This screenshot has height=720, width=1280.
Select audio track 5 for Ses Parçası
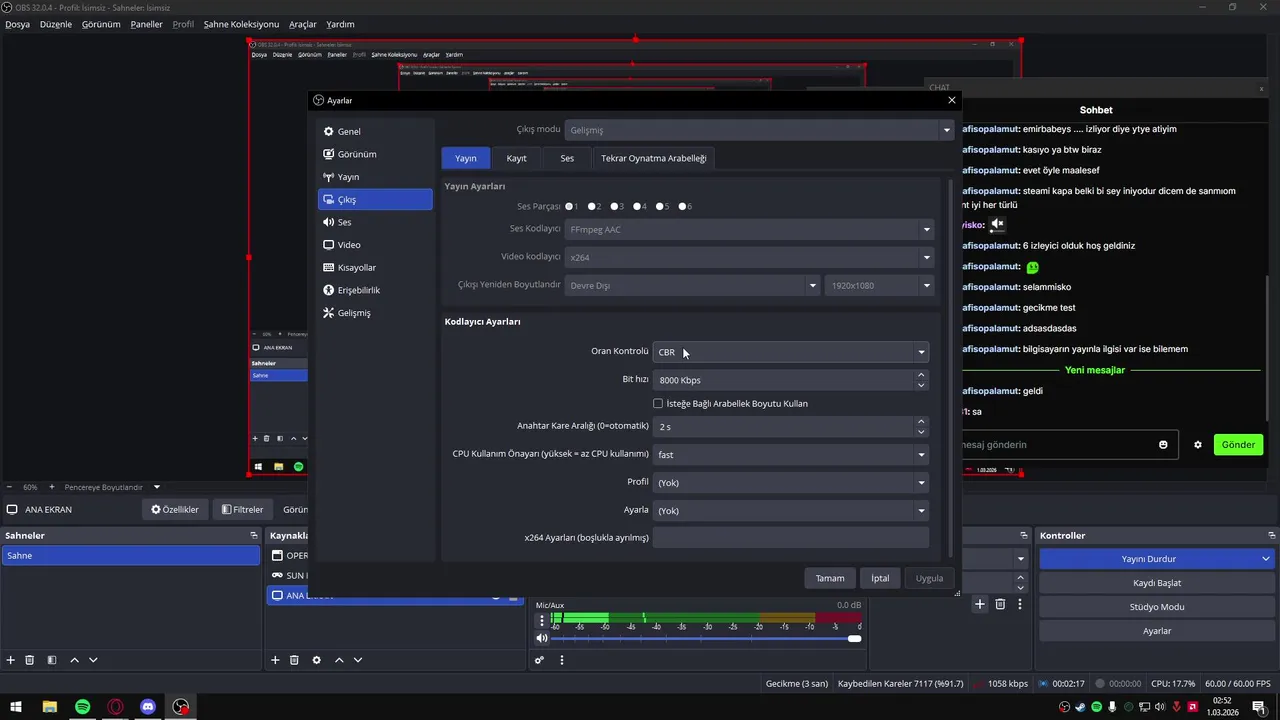(x=660, y=206)
